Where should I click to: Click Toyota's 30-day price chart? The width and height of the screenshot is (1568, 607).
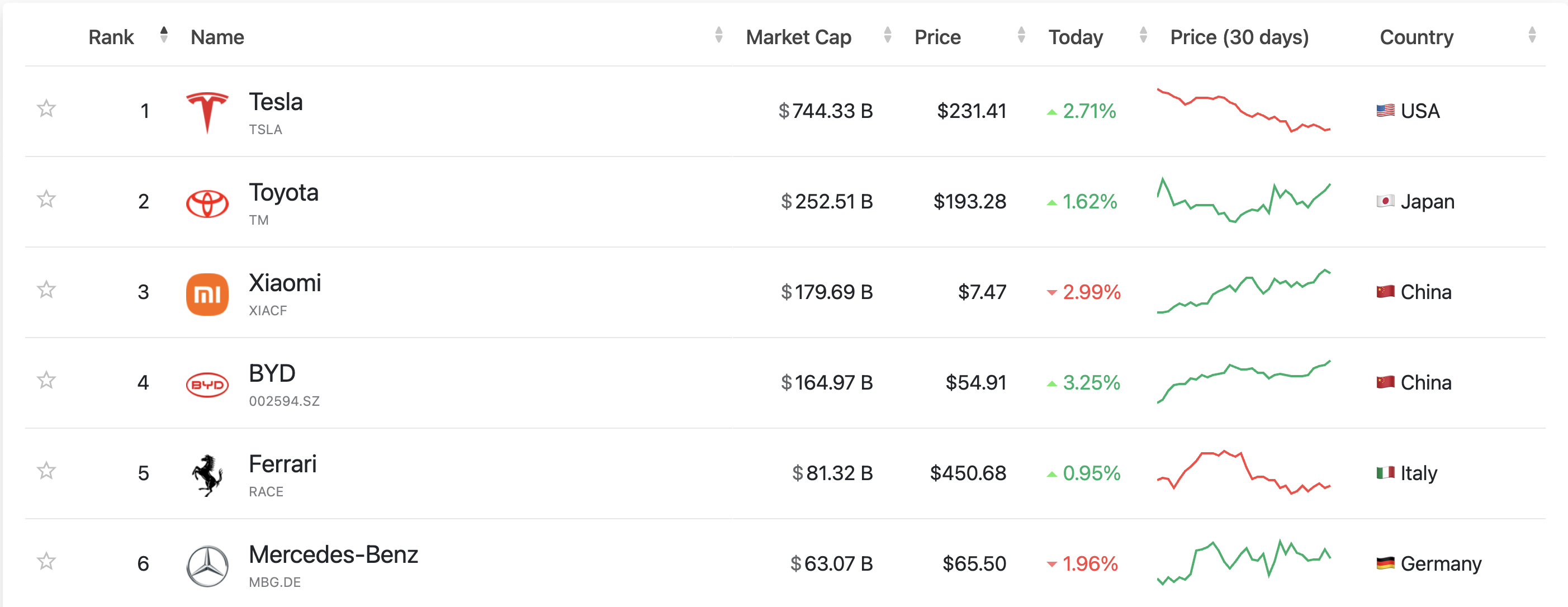pyautogui.click(x=1244, y=200)
